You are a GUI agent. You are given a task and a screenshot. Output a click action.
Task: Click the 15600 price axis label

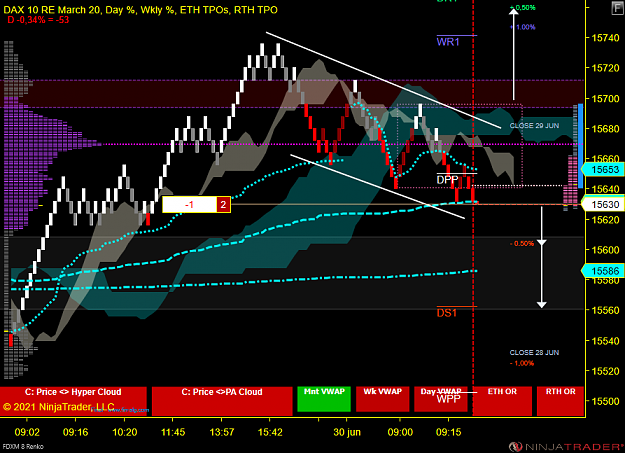click(x=605, y=250)
